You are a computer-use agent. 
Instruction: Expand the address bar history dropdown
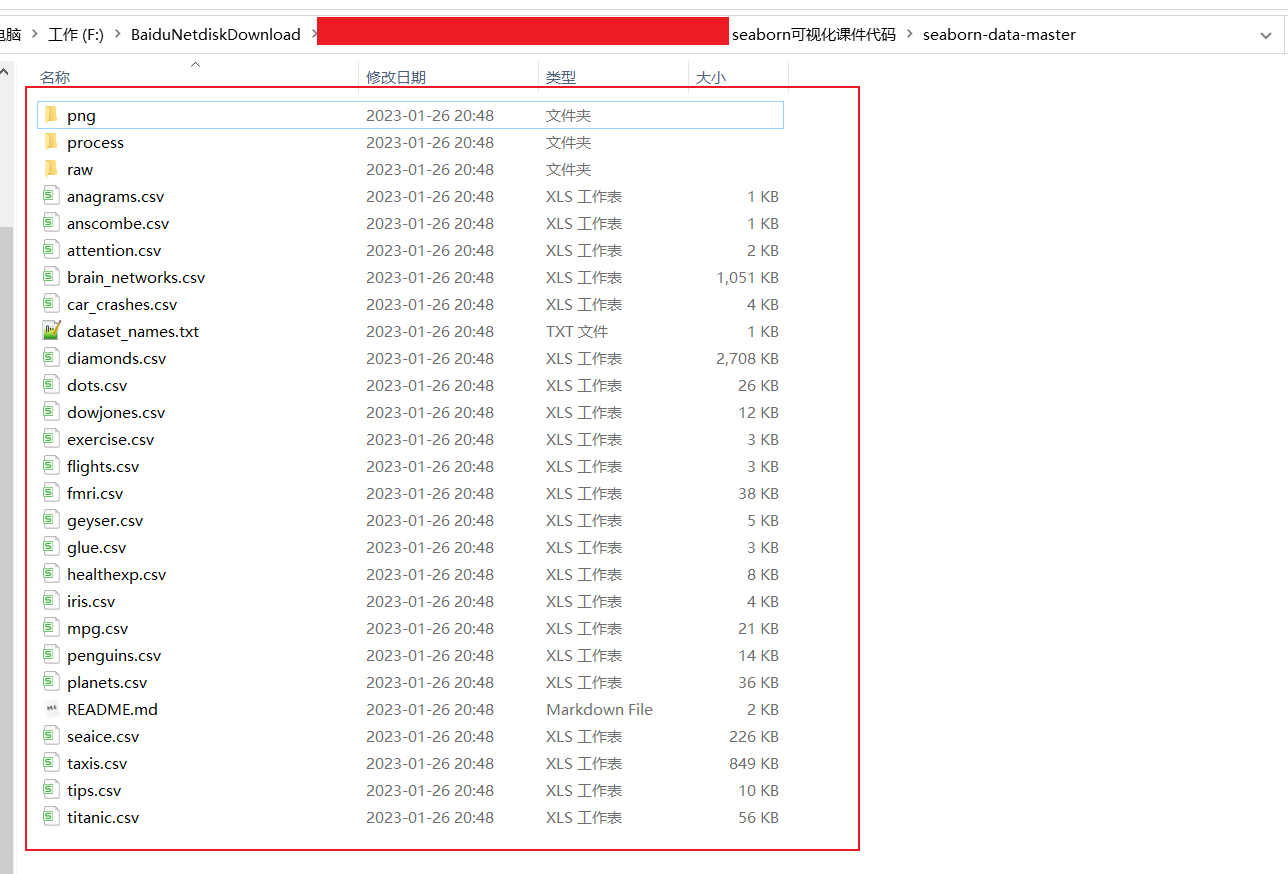coord(1266,34)
